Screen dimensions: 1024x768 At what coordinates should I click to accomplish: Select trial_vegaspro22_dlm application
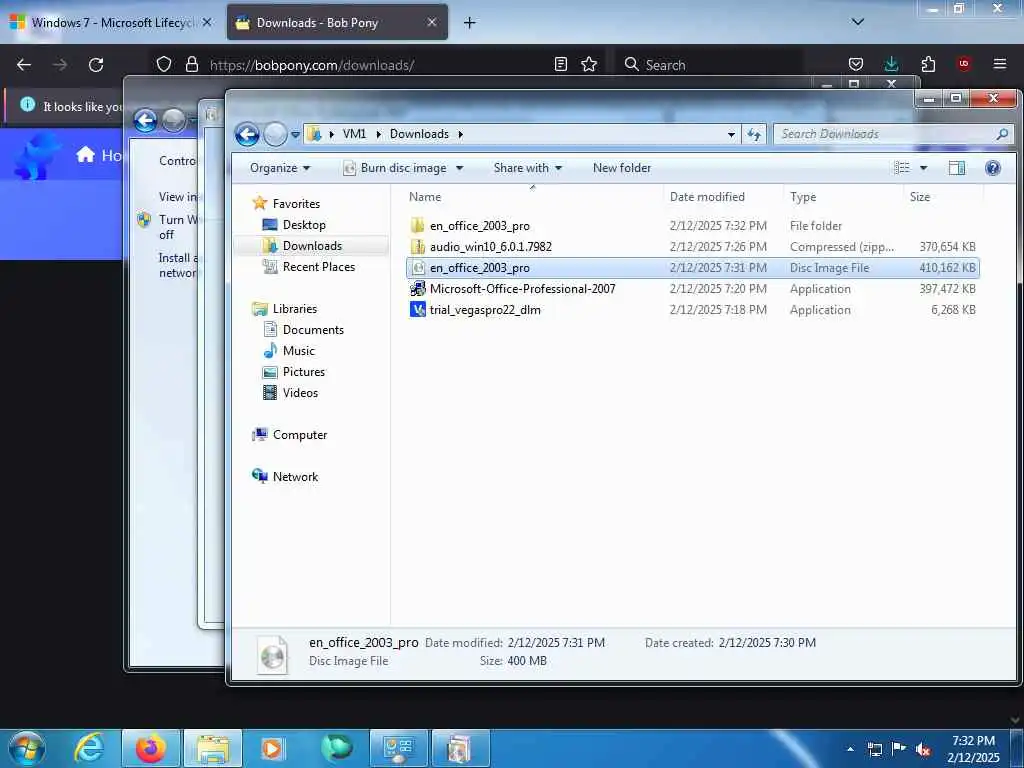pyautogui.click(x=692, y=310)
